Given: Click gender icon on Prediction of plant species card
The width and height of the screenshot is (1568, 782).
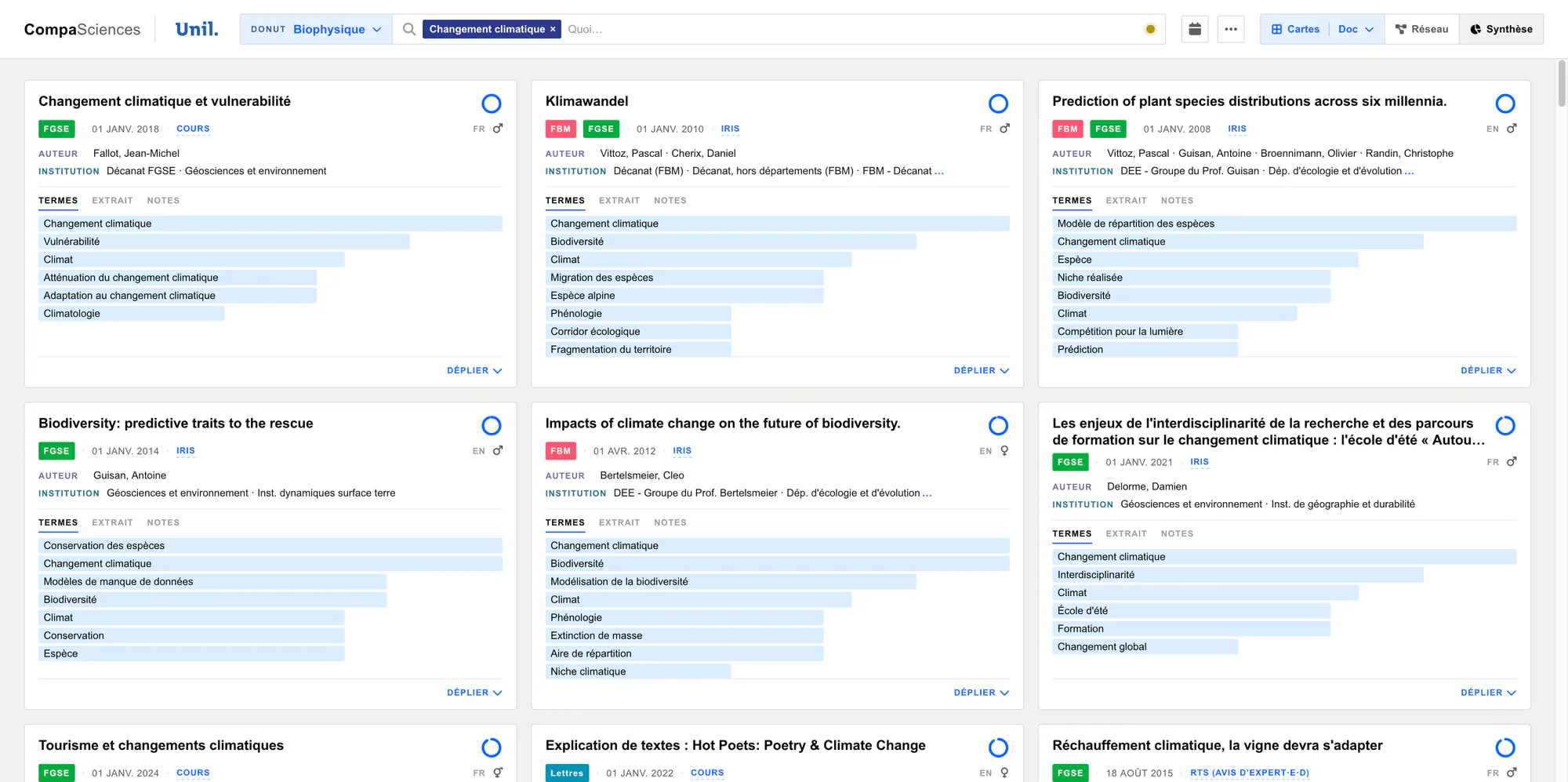Looking at the screenshot, I should tap(1512, 129).
